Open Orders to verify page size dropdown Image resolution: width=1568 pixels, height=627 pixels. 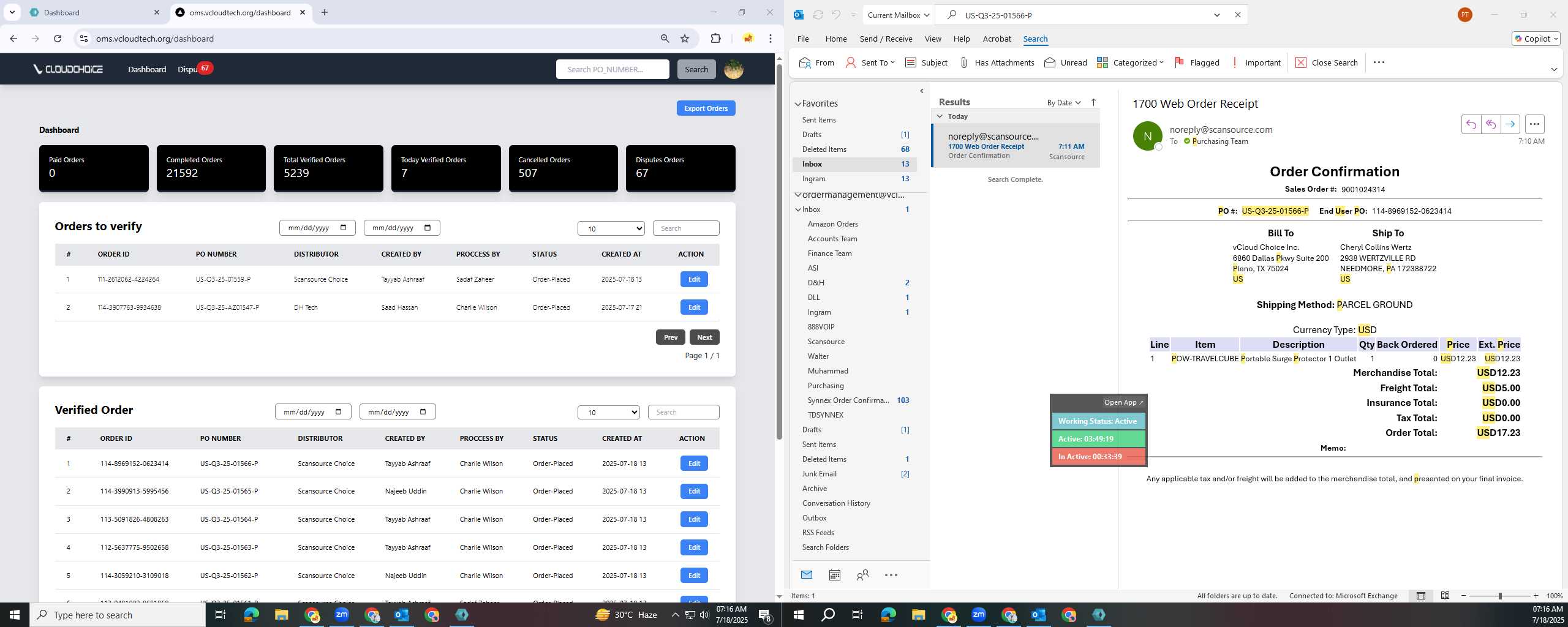click(611, 228)
